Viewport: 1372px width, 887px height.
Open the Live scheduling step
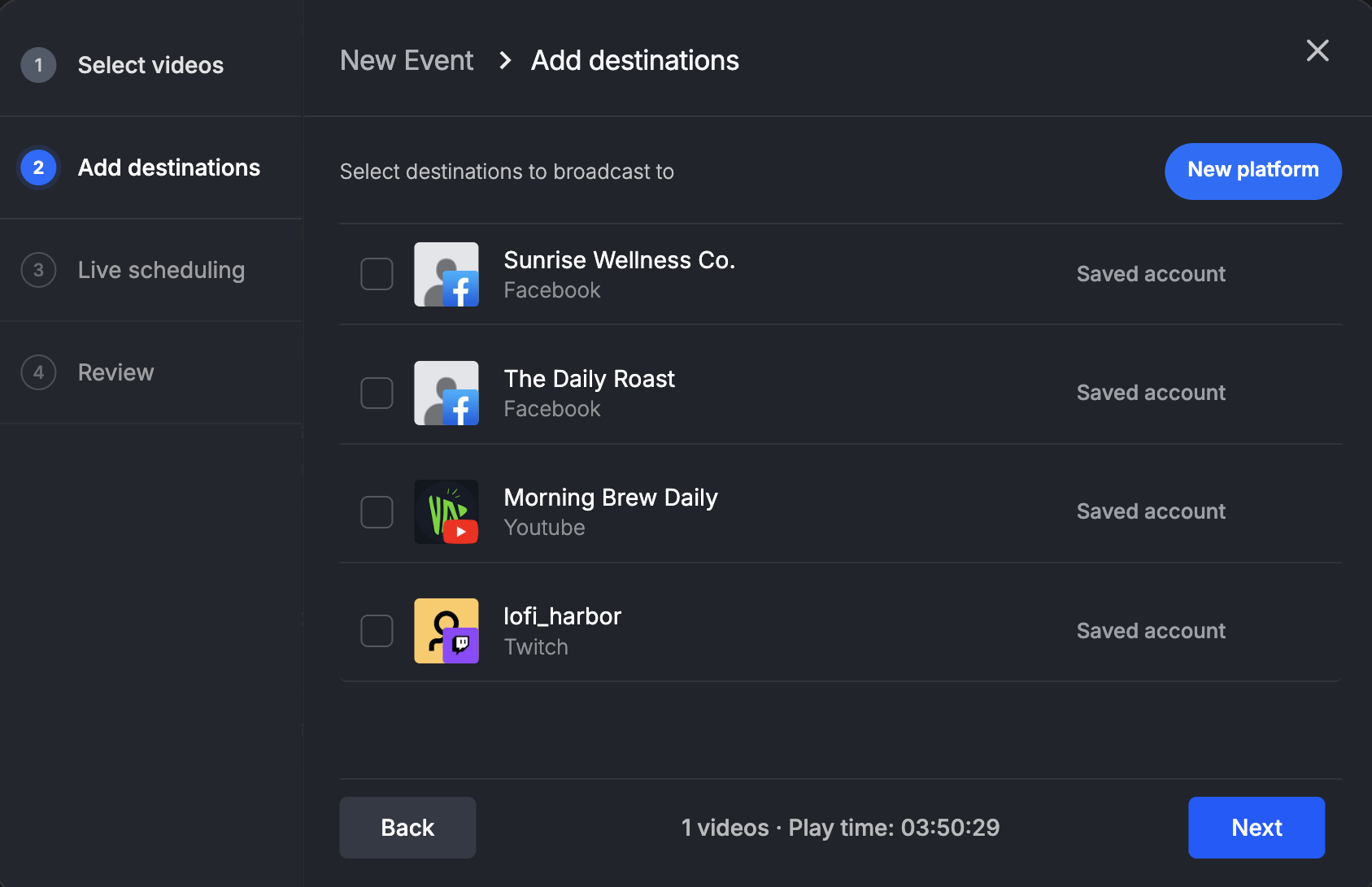coord(151,270)
